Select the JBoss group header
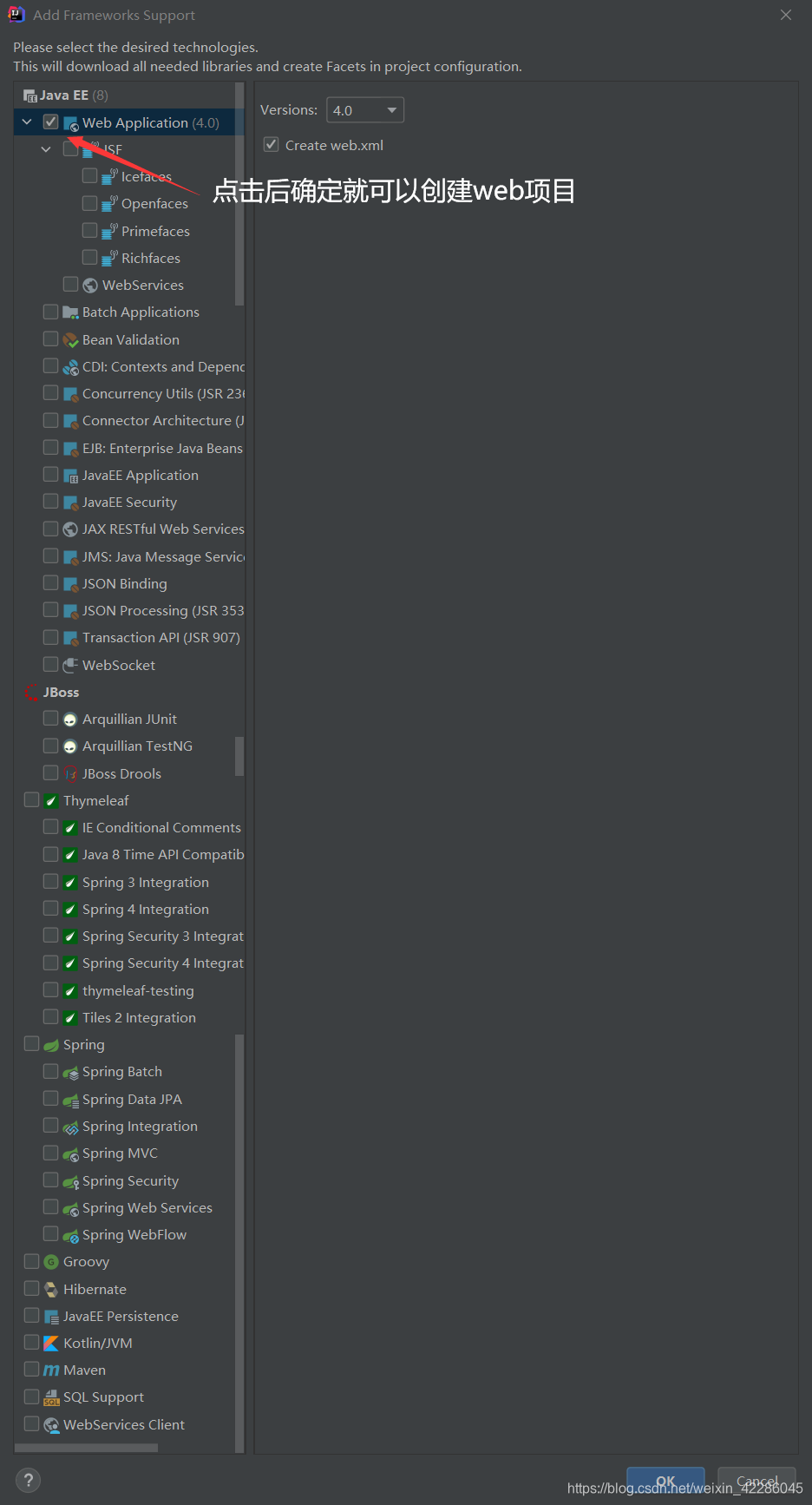 point(52,693)
